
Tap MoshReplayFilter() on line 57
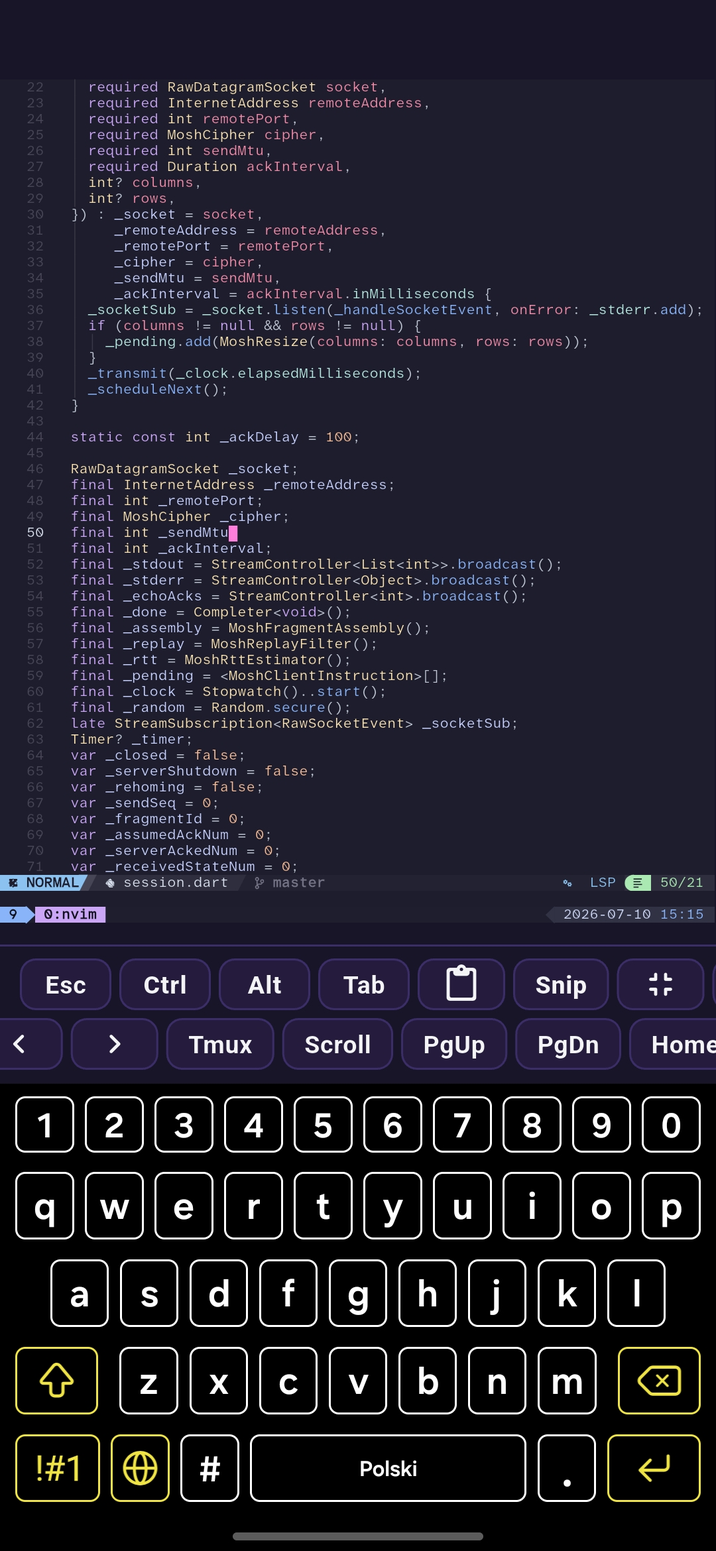[x=290, y=644]
